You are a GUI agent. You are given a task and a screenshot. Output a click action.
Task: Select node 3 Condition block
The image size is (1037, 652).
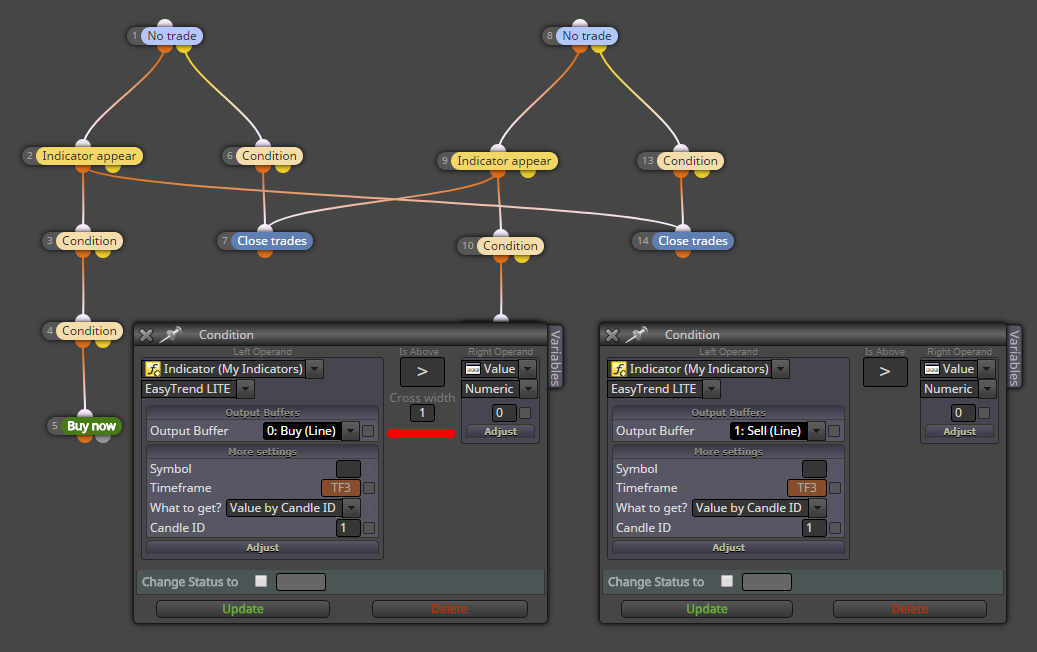click(x=89, y=241)
